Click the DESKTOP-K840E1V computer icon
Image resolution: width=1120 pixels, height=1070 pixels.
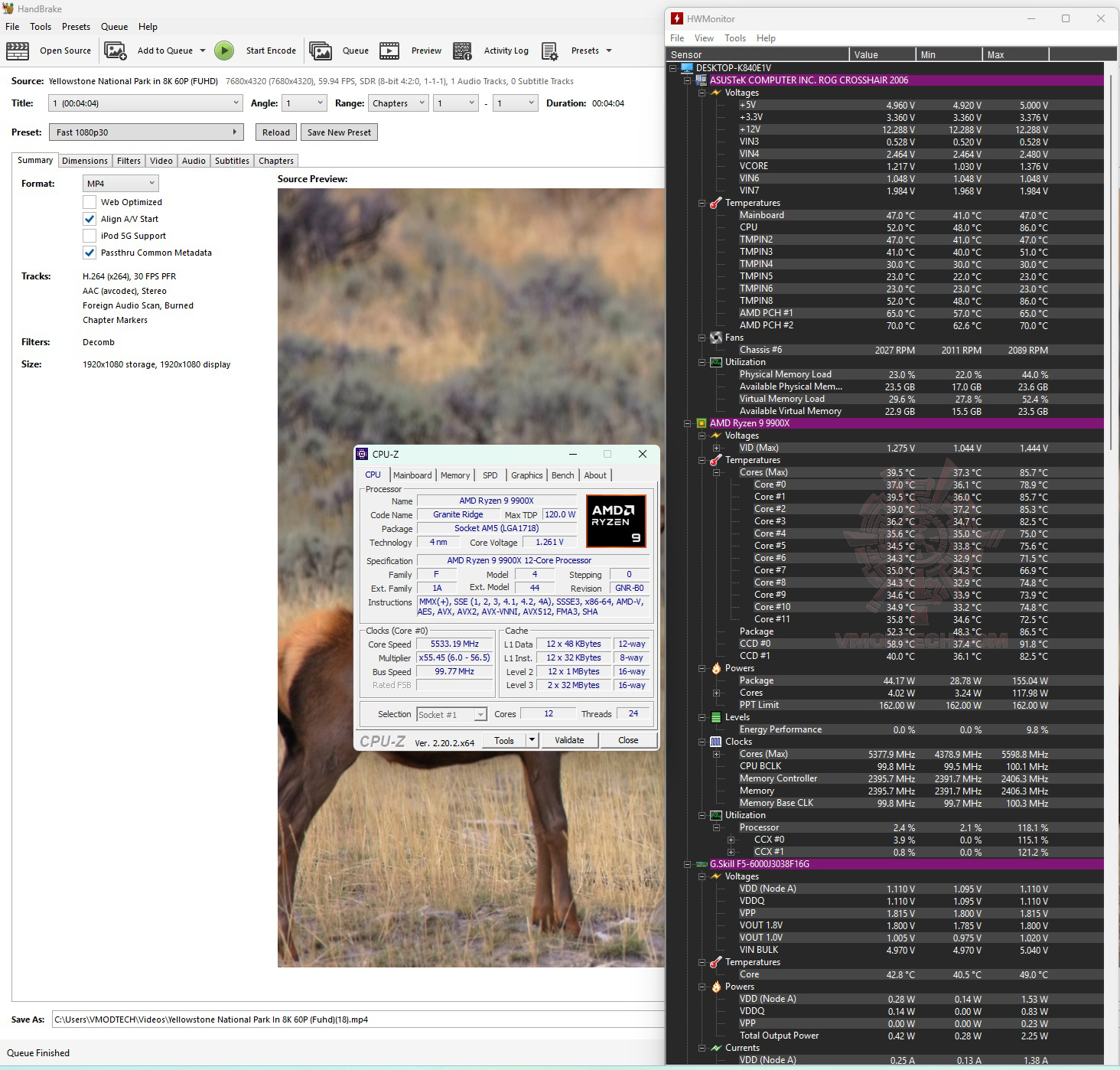tap(687, 67)
